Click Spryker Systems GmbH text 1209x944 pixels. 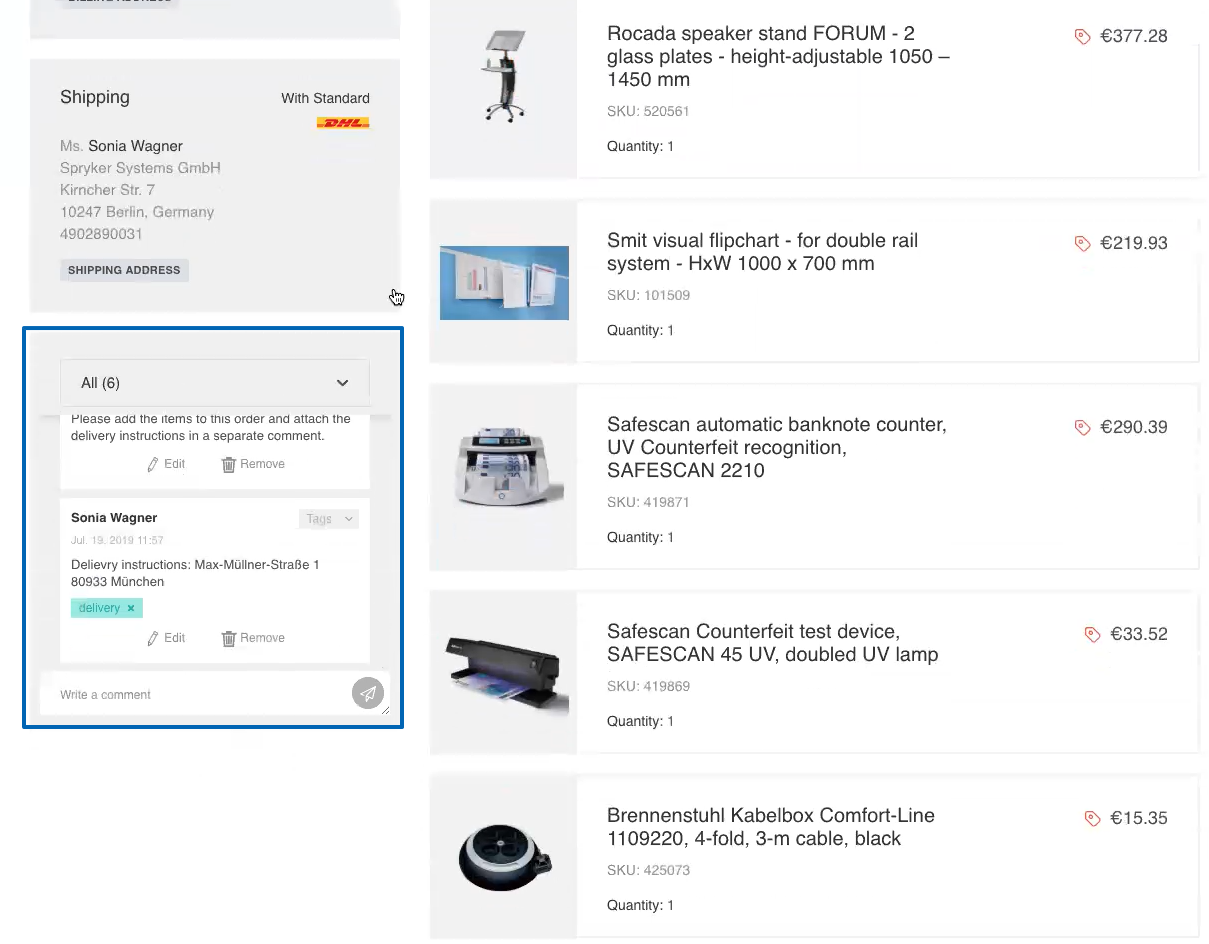tap(140, 168)
